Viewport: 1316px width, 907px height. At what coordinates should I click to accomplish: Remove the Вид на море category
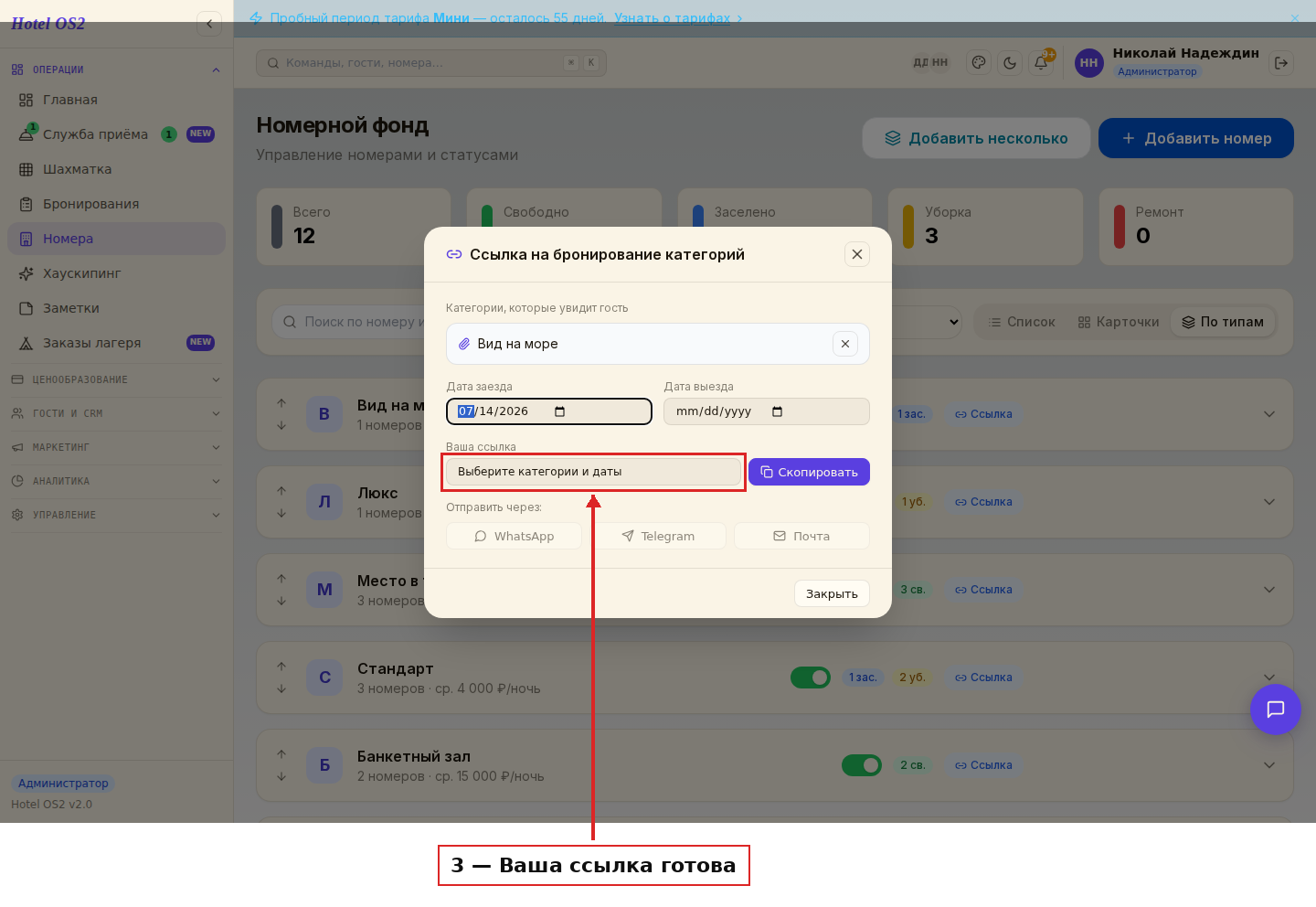pos(845,344)
